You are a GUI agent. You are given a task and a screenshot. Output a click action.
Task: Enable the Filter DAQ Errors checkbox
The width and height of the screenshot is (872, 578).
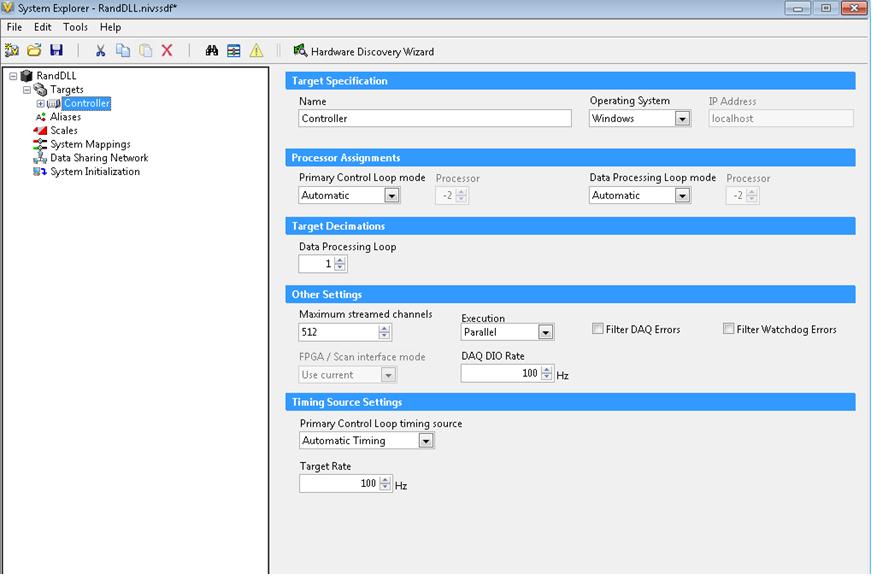pyautogui.click(x=598, y=329)
